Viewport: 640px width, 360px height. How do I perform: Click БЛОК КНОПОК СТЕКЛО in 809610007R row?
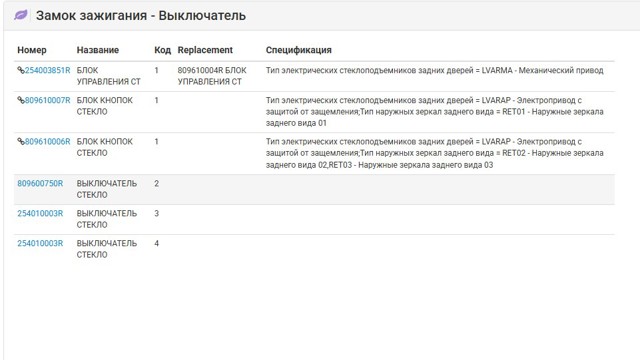click(x=104, y=106)
